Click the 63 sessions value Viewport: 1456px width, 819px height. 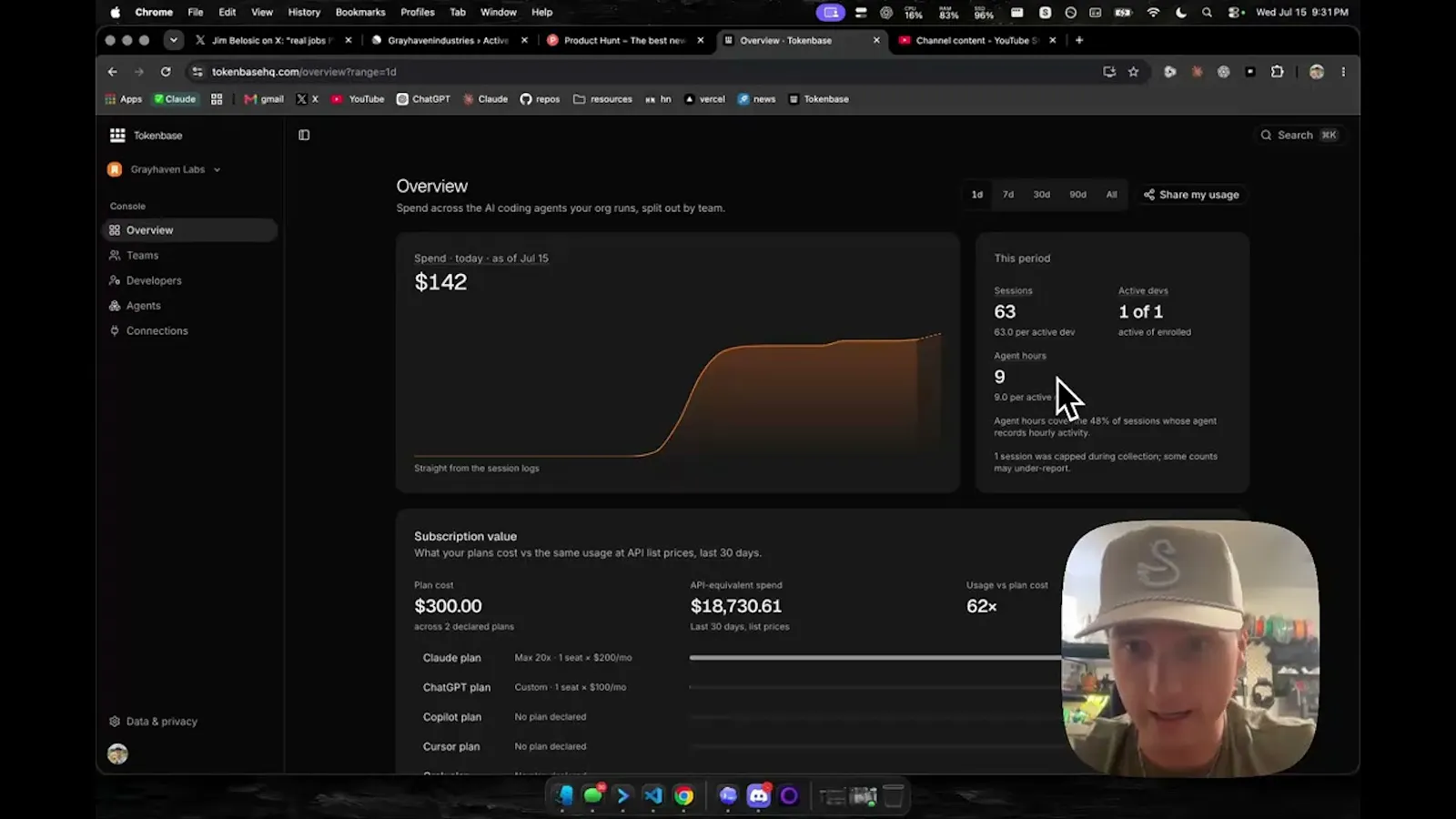(x=1005, y=311)
